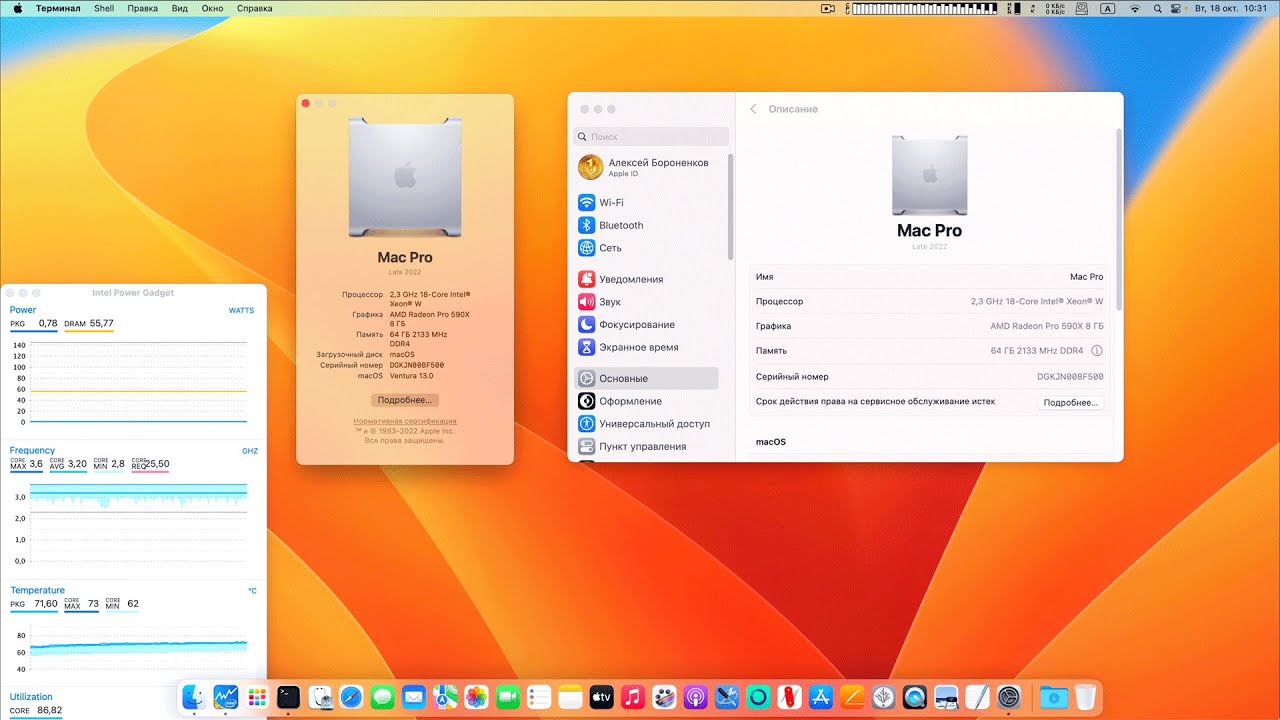This screenshot has width=1280, height=720.
Task: Click the Wi-Fi status icon in the menu bar
Action: pyautogui.click(x=1134, y=8)
